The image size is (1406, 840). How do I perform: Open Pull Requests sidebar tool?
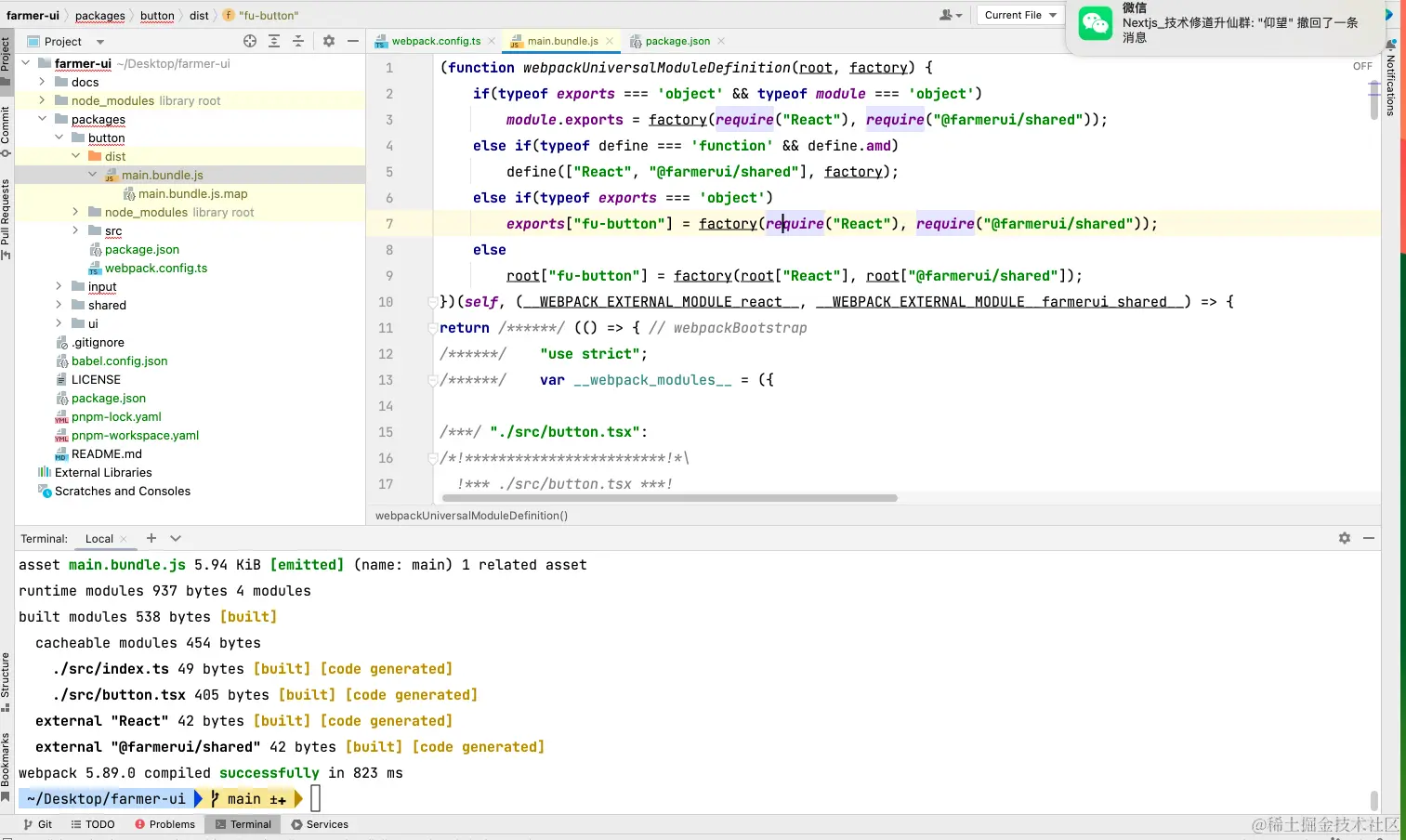coord(6,219)
